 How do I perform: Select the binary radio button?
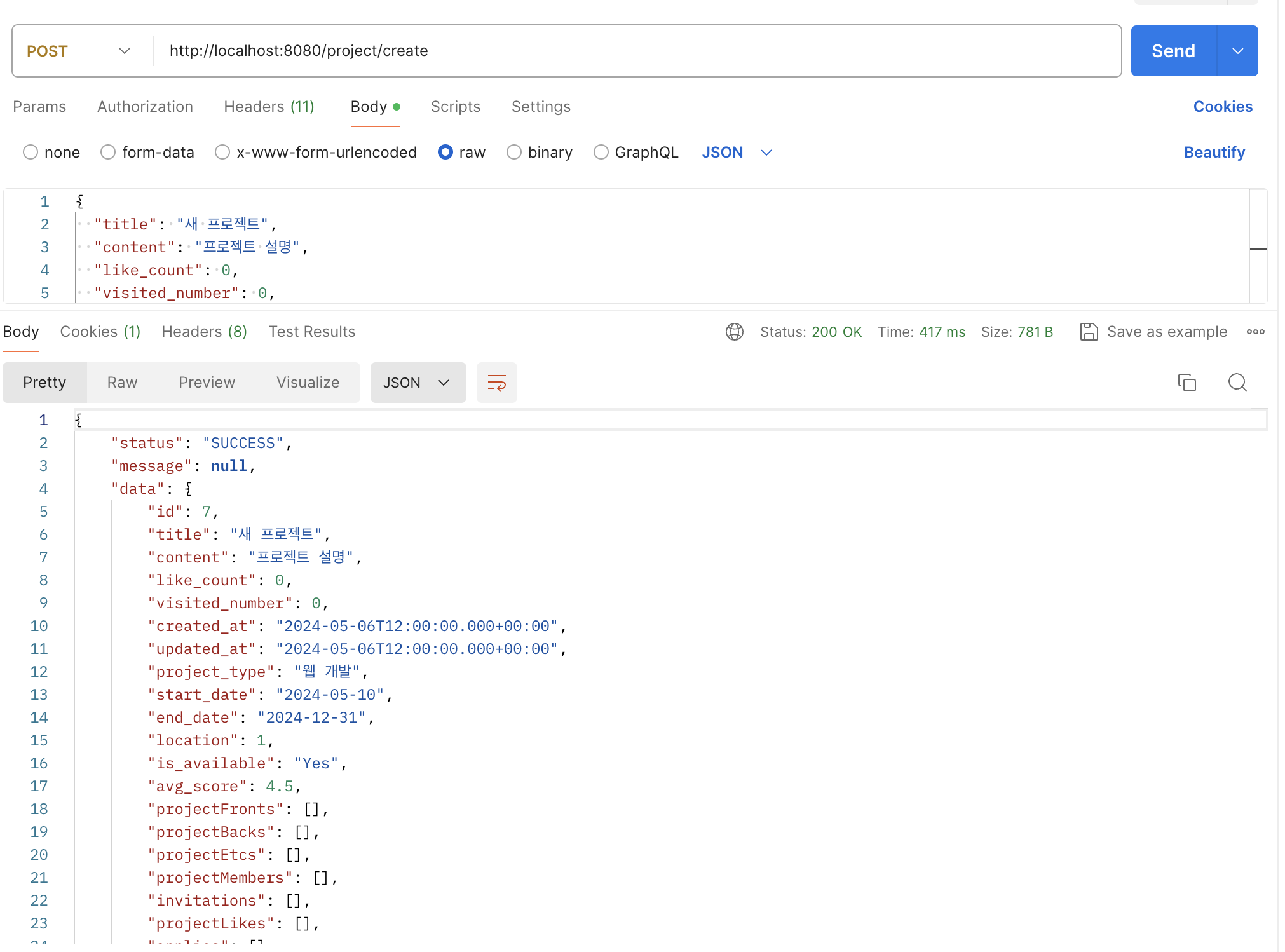click(514, 153)
